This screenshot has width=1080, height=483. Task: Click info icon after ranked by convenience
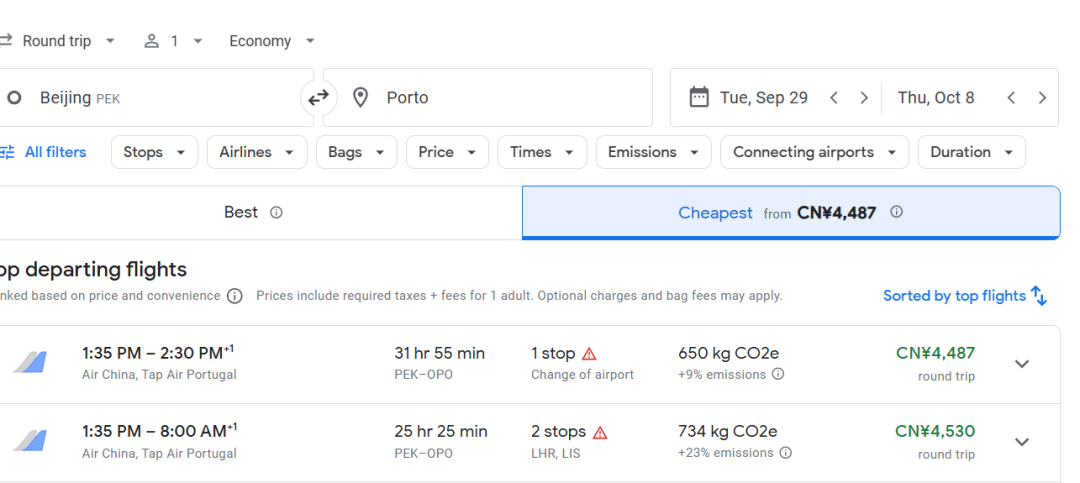pyautogui.click(x=235, y=296)
